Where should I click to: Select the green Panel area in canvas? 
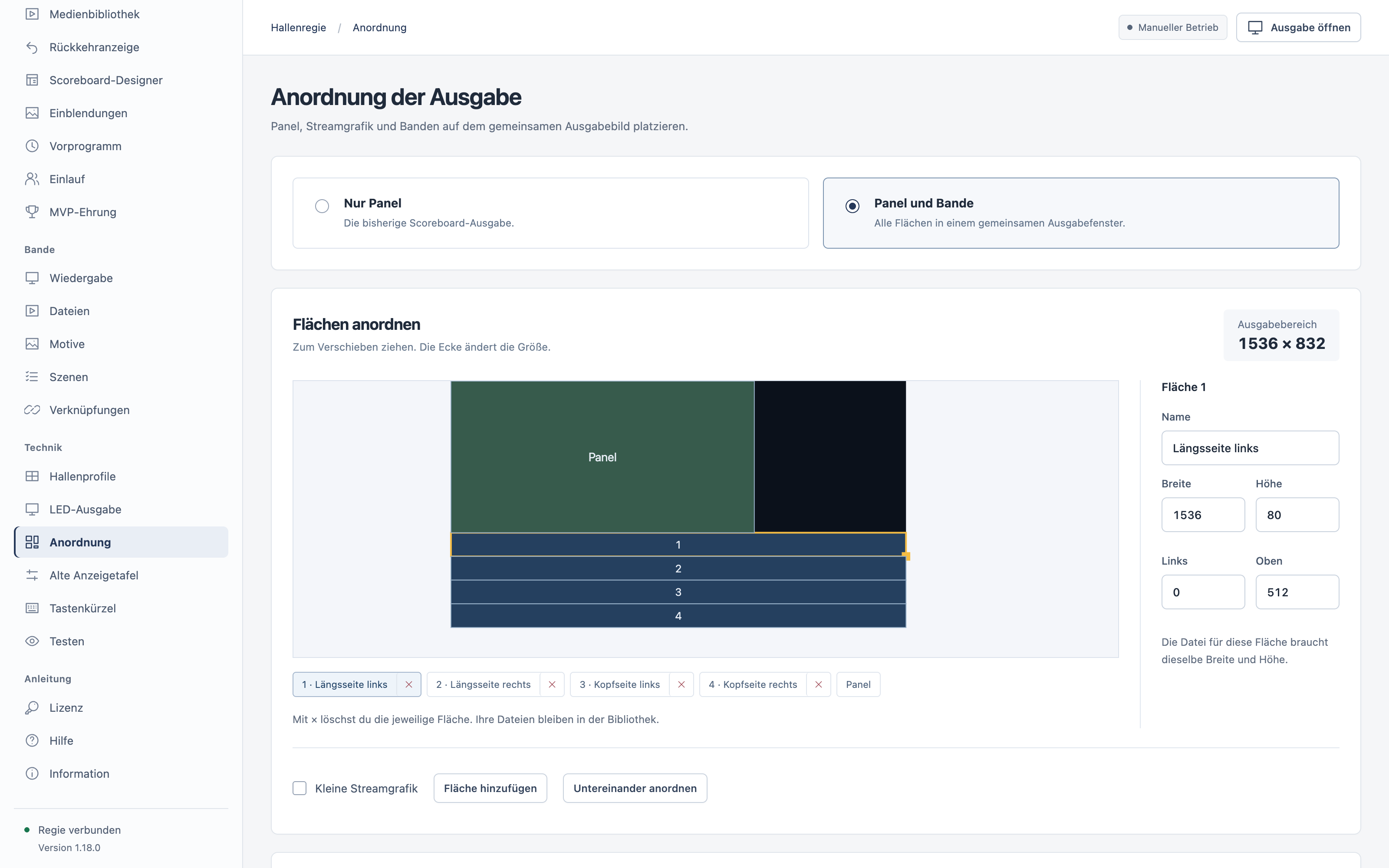click(x=602, y=457)
